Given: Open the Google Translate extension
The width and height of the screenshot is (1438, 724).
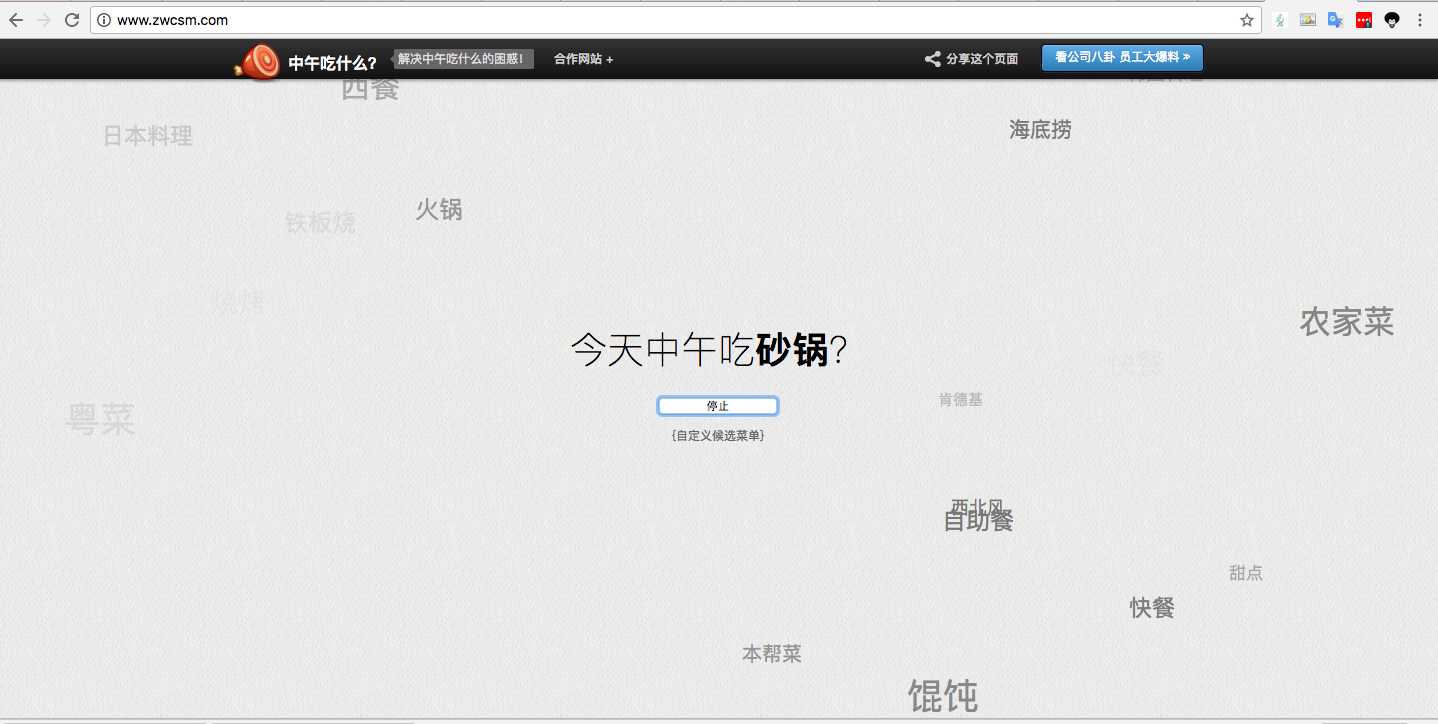Looking at the screenshot, I should (x=1335, y=20).
